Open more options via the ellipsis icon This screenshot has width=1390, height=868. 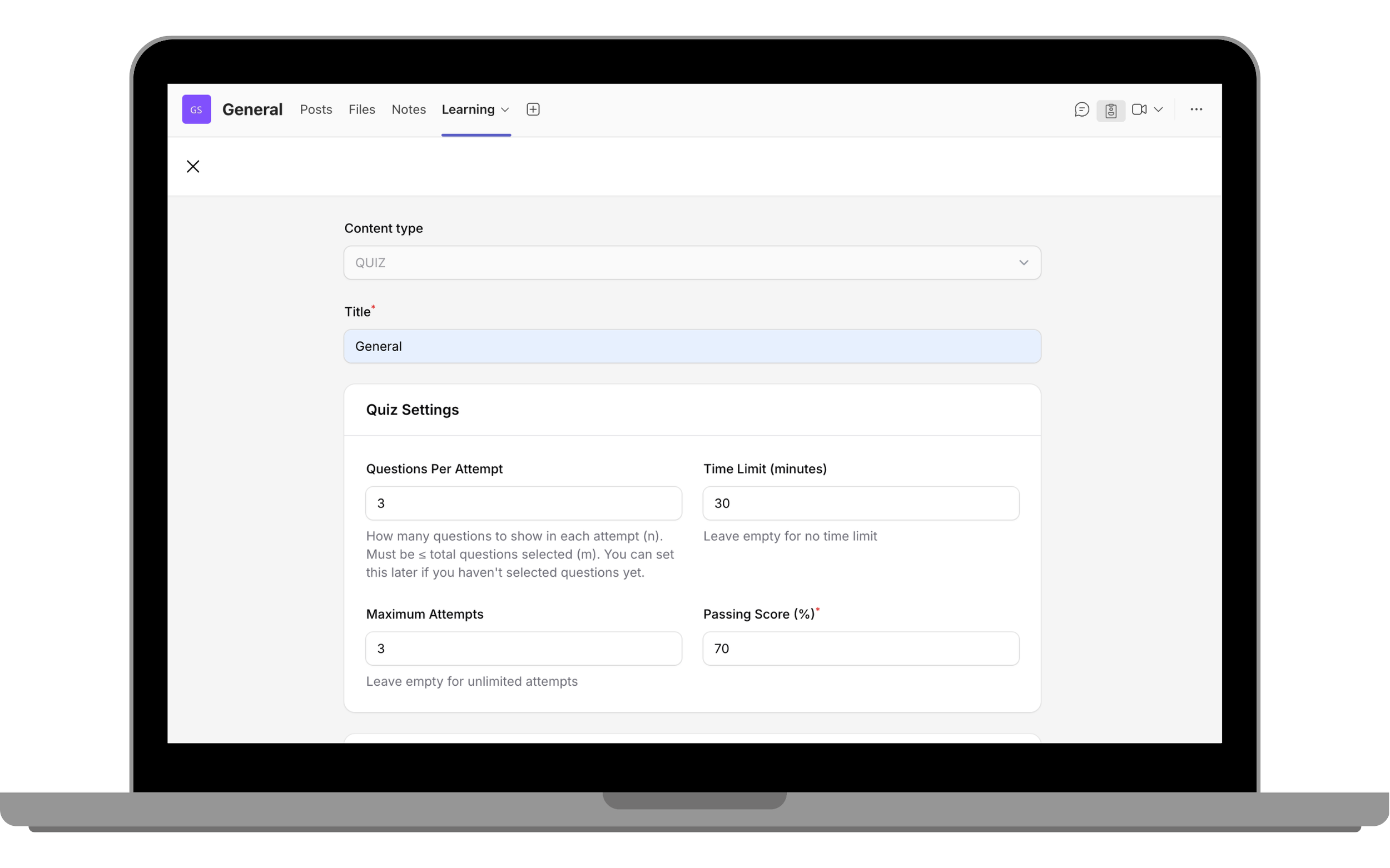pyautogui.click(x=1196, y=109)
